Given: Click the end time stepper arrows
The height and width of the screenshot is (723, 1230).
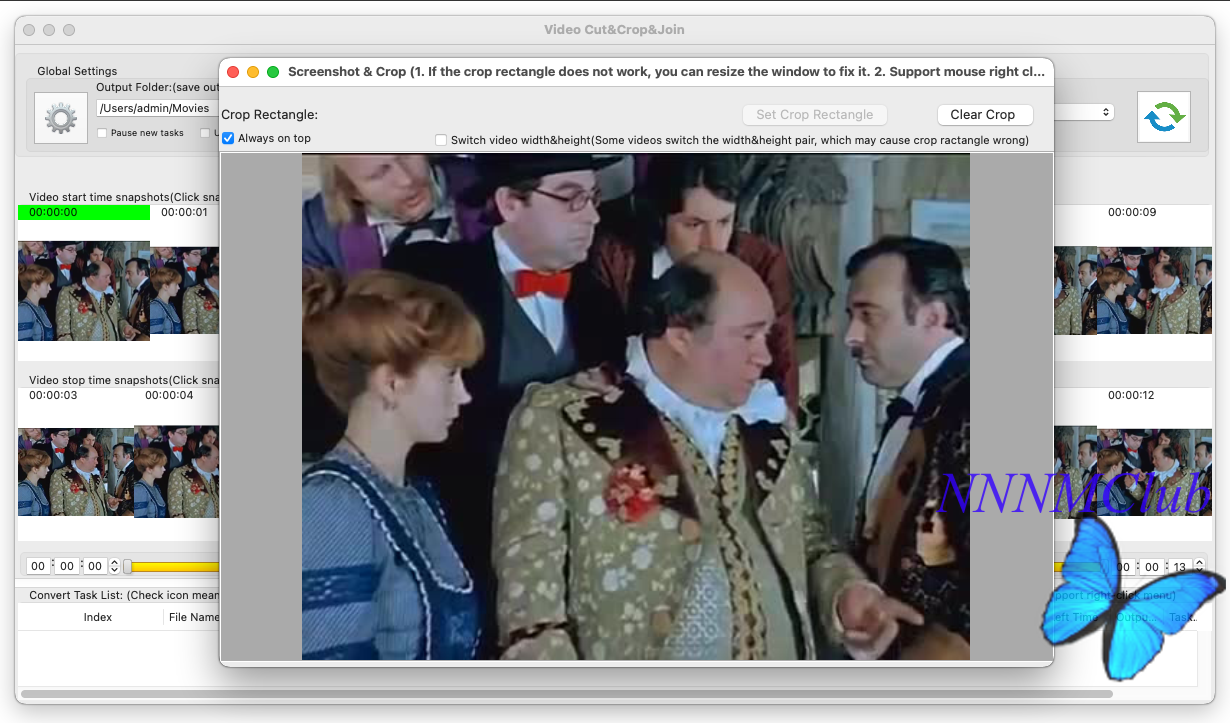Looking at the screenshot, I should [1198, 567].
